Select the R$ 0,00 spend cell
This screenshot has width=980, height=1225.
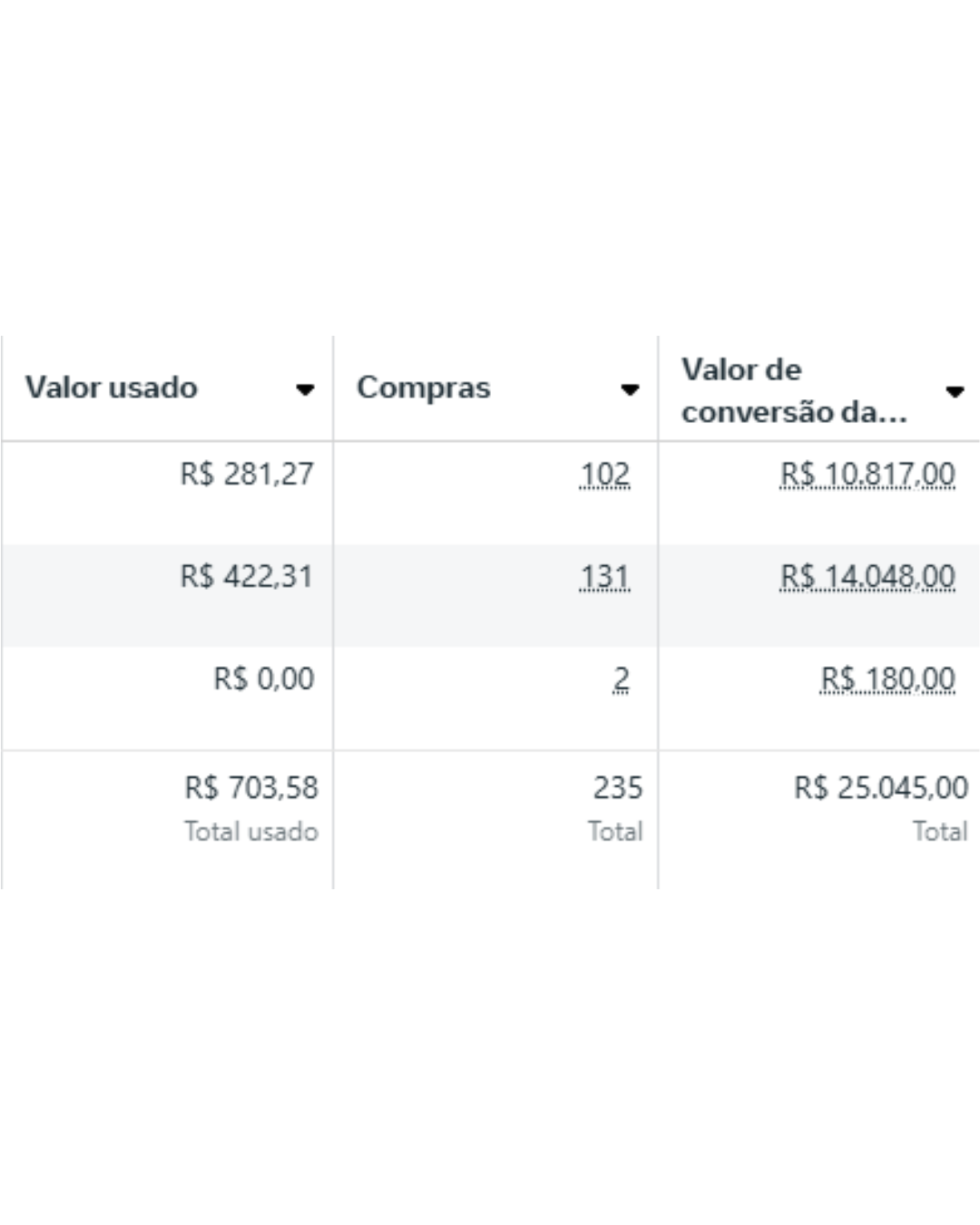tap(263, 679)
